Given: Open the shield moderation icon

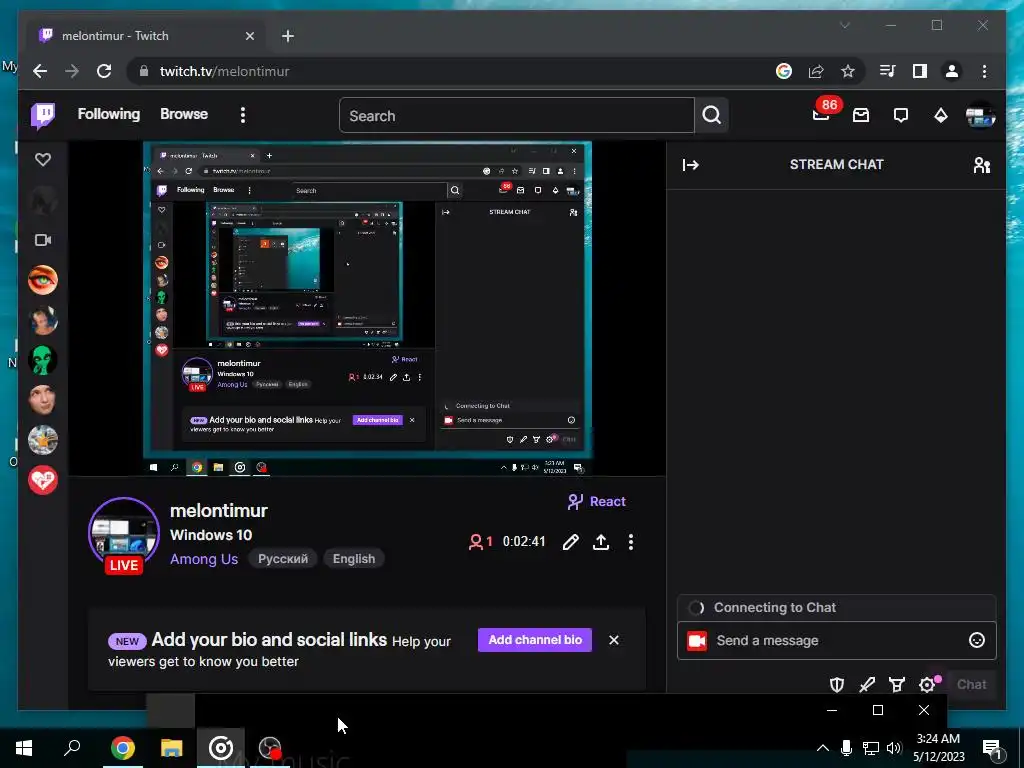Looking at the screenshot, I should coord(837,684).
